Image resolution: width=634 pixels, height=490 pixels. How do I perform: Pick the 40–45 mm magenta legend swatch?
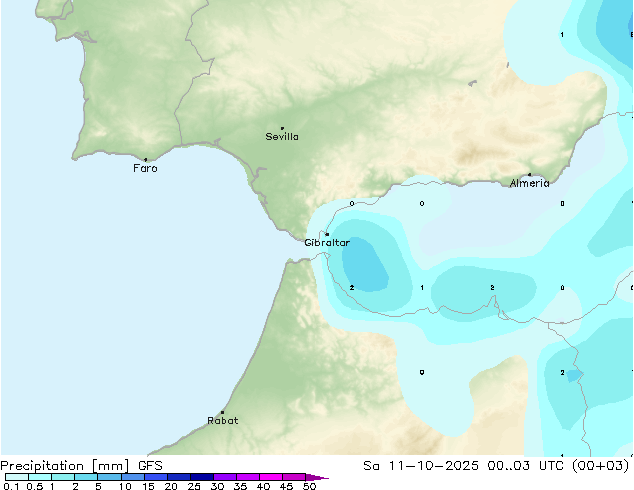pos(271,477)
